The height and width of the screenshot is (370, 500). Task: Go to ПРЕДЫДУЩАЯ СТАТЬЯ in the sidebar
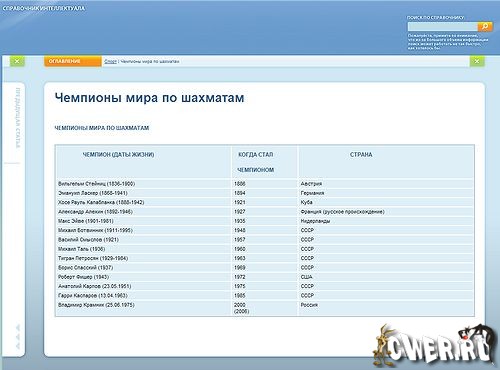pyautogui.click(x=18, y=118)
